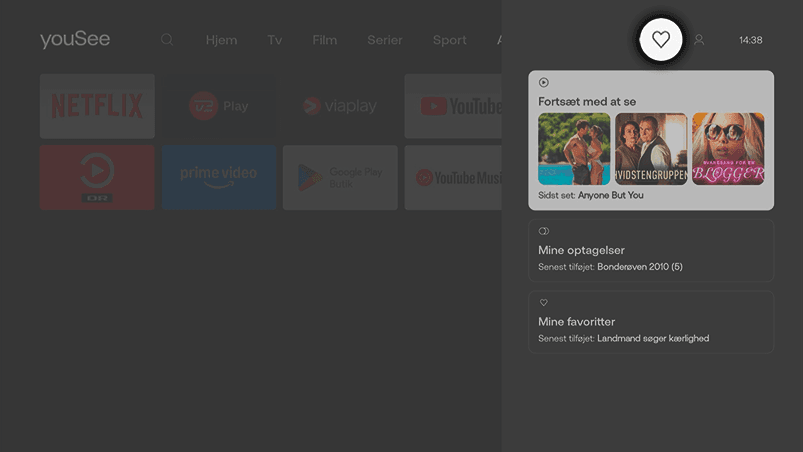
Task: Open the YouTube app tile
Action: (453, 106)
